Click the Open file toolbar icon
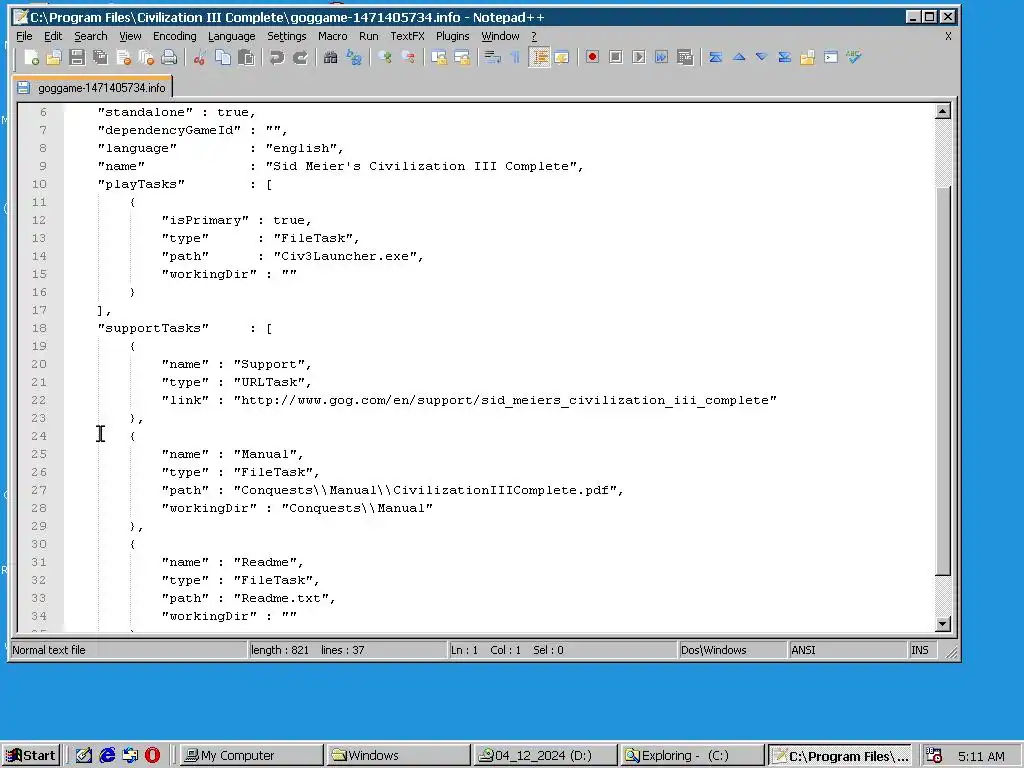 54,57
